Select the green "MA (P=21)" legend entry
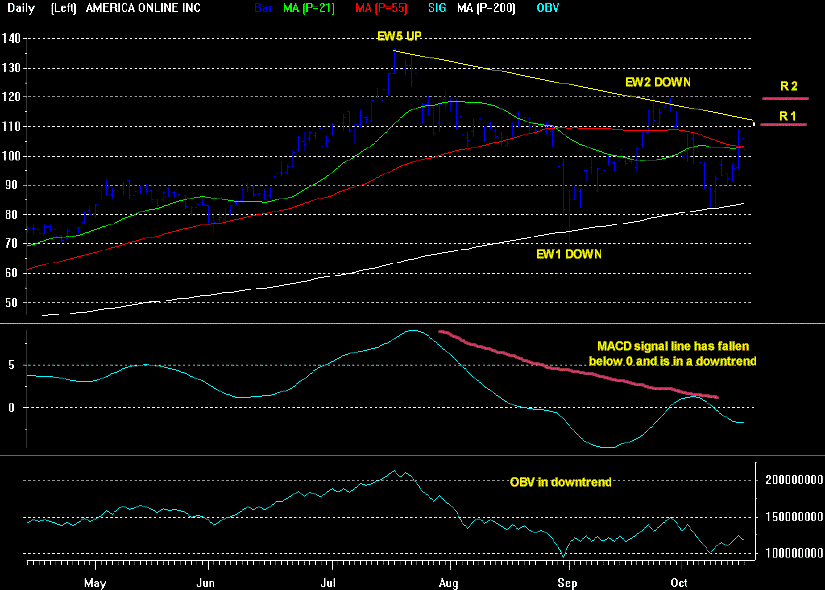Viewport: 825px width, 590px height. tap(309, 8)
